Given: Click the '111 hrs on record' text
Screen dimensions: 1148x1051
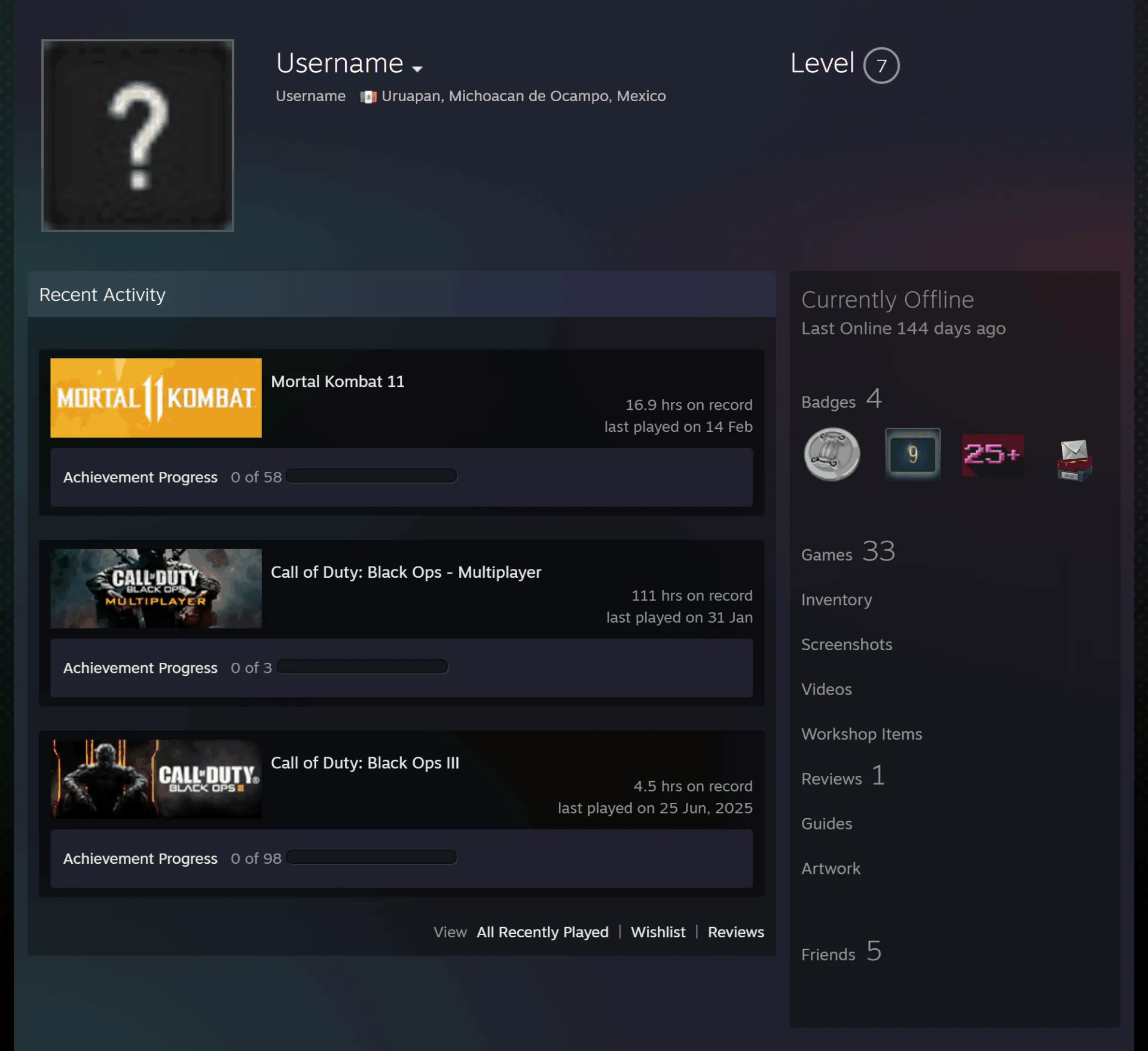Looking at the screenshot, I should pyautogui.click(x=692, y=596).
